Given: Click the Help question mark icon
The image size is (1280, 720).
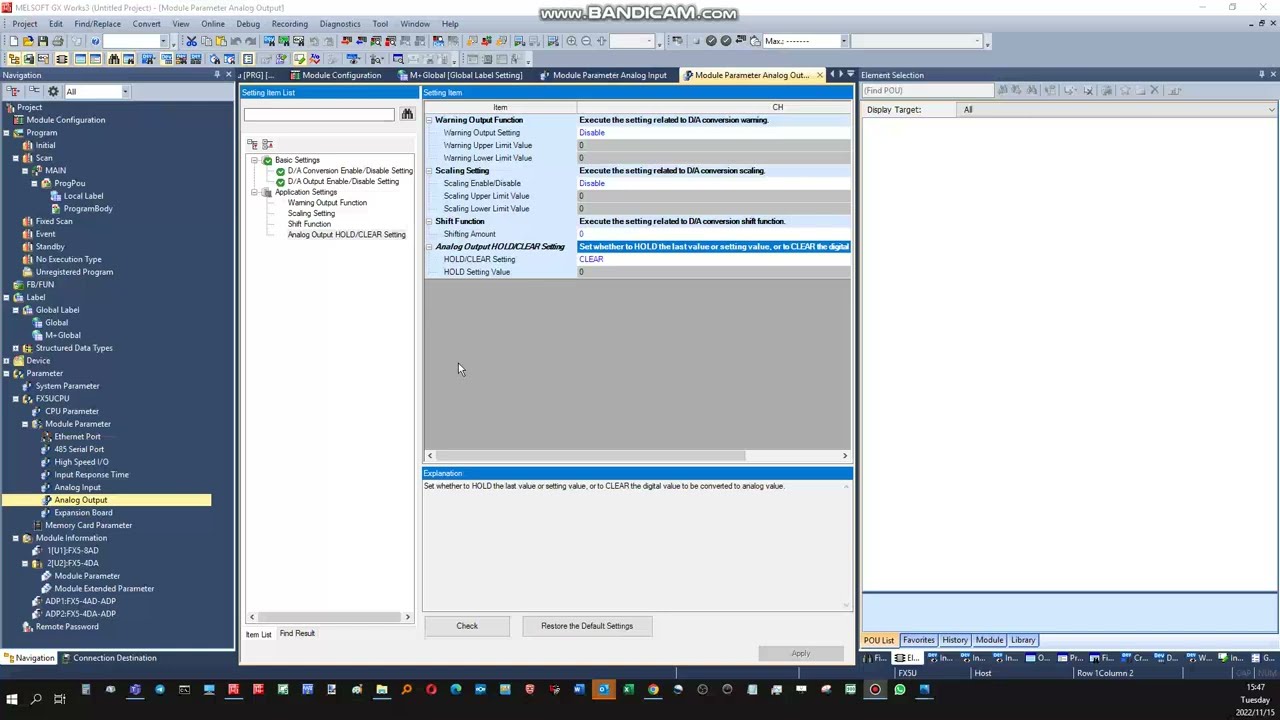Looking at the screenshot, I should click(x=95, y=41).
